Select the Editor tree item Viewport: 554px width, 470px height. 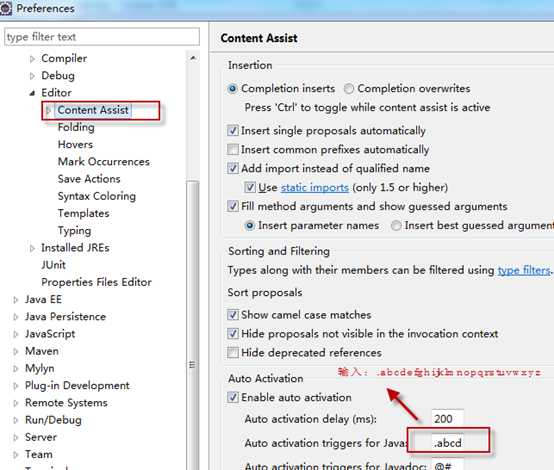[56, 93]
